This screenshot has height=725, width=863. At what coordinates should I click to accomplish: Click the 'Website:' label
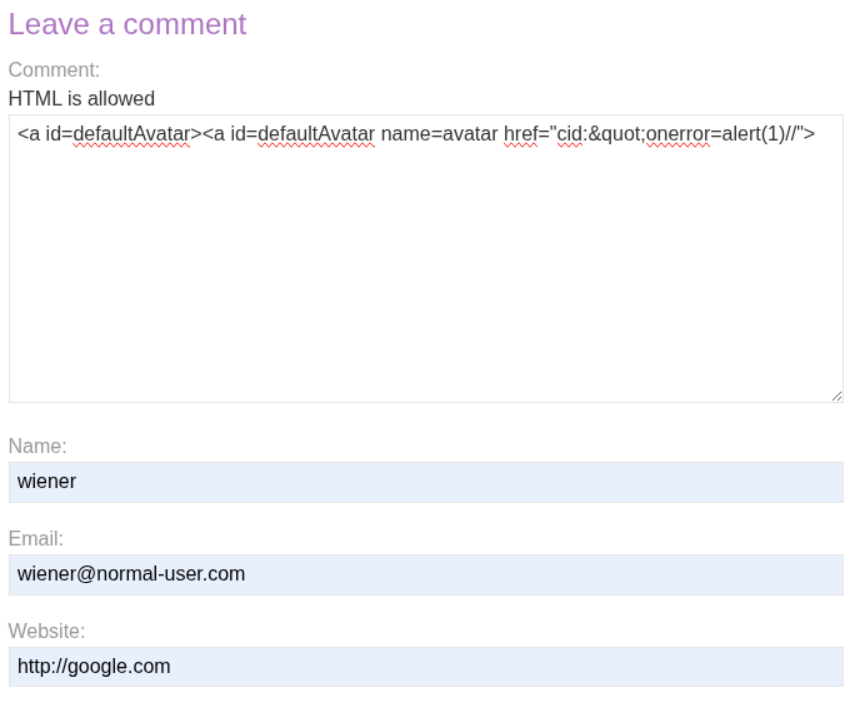(46, 631)
